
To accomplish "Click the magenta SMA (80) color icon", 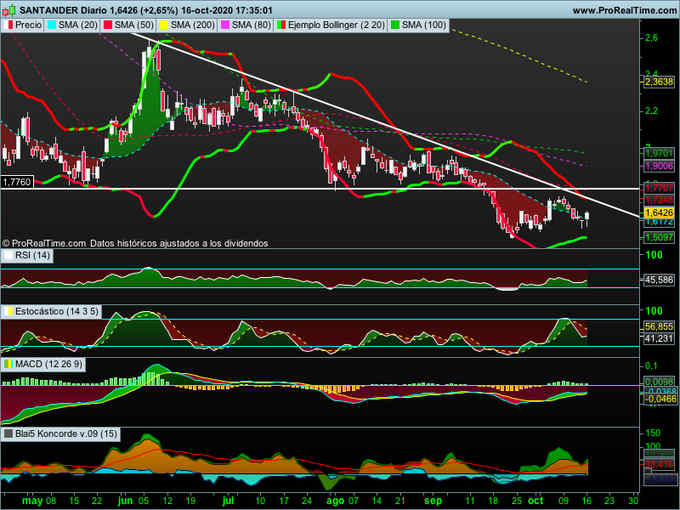I will (226, 25).
